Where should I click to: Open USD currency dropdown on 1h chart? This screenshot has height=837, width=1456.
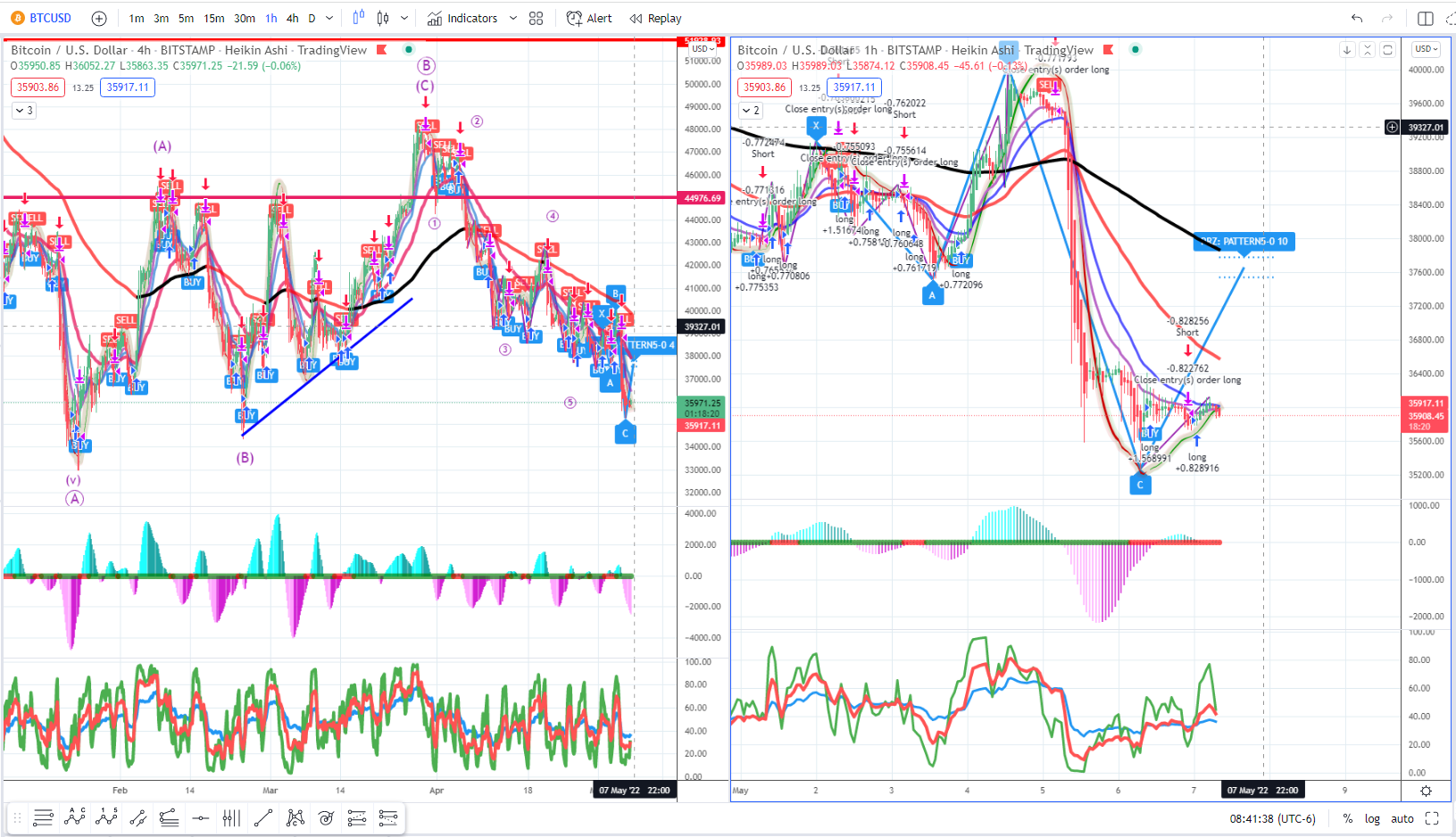[x=1426, y=49]
